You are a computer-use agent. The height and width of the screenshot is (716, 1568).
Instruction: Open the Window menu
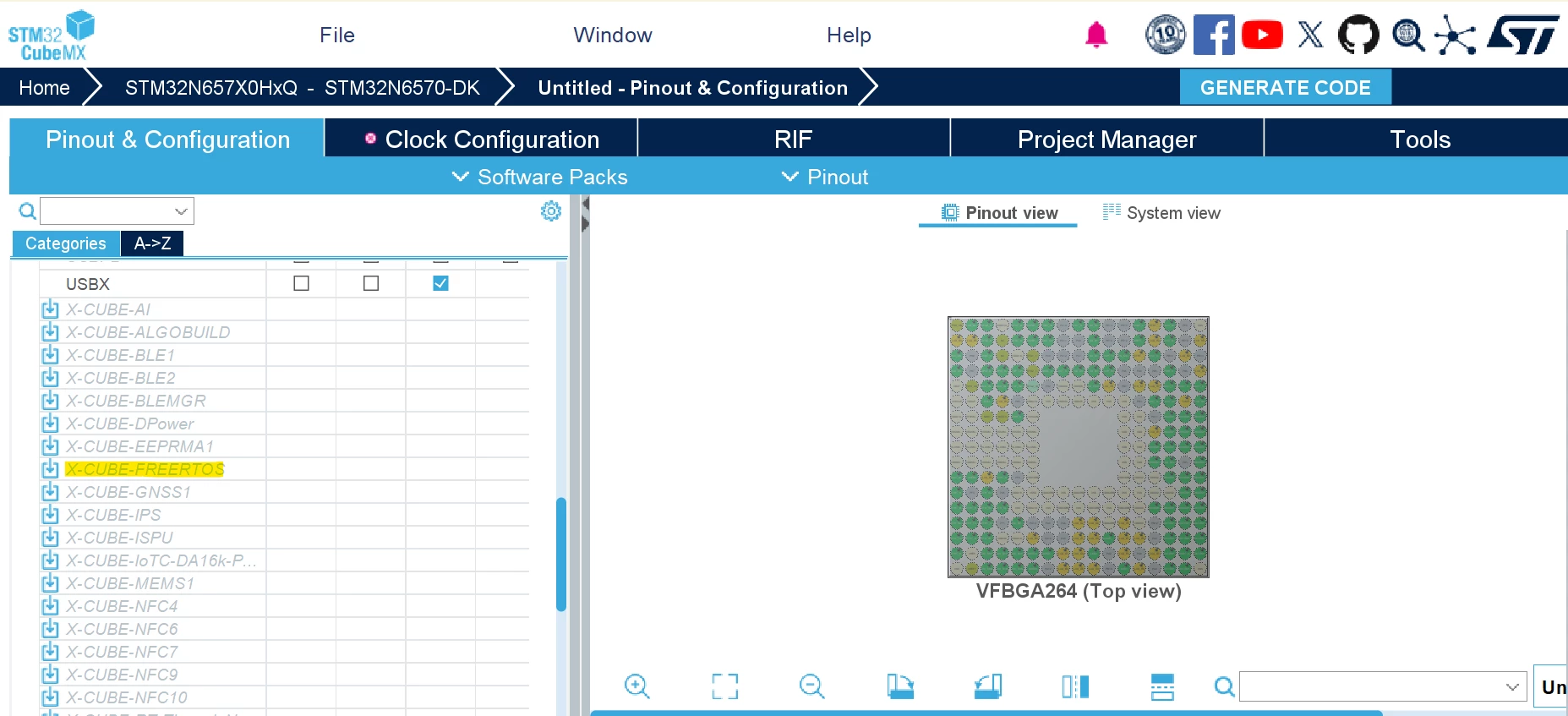[613, 36]
